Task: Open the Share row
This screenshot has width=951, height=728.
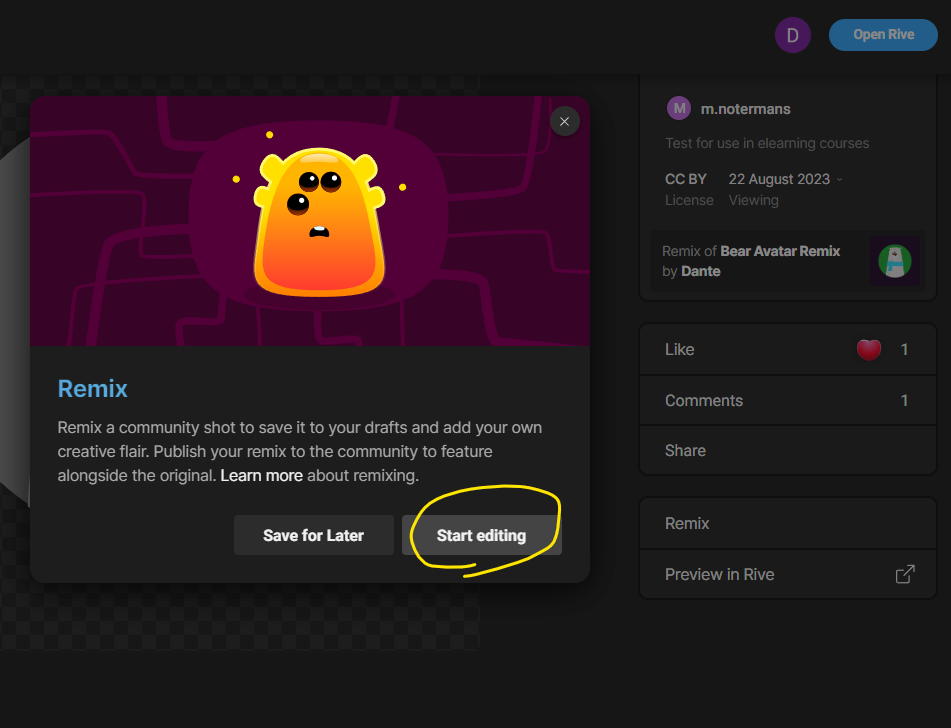Action: click(788, 451)
